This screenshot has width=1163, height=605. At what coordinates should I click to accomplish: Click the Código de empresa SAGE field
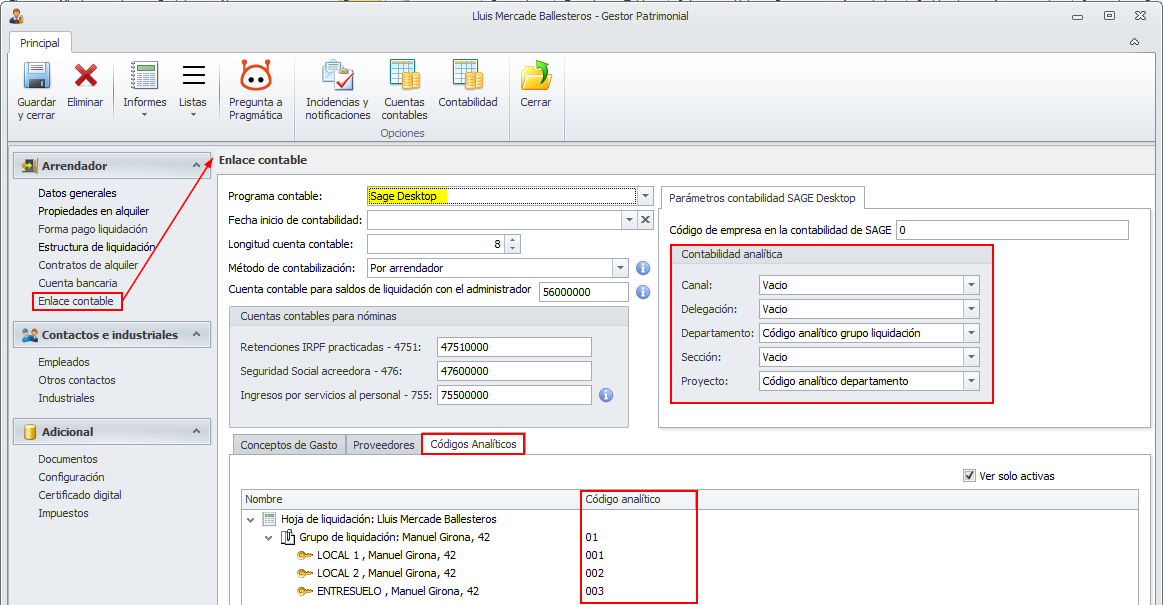[1011, 230]
